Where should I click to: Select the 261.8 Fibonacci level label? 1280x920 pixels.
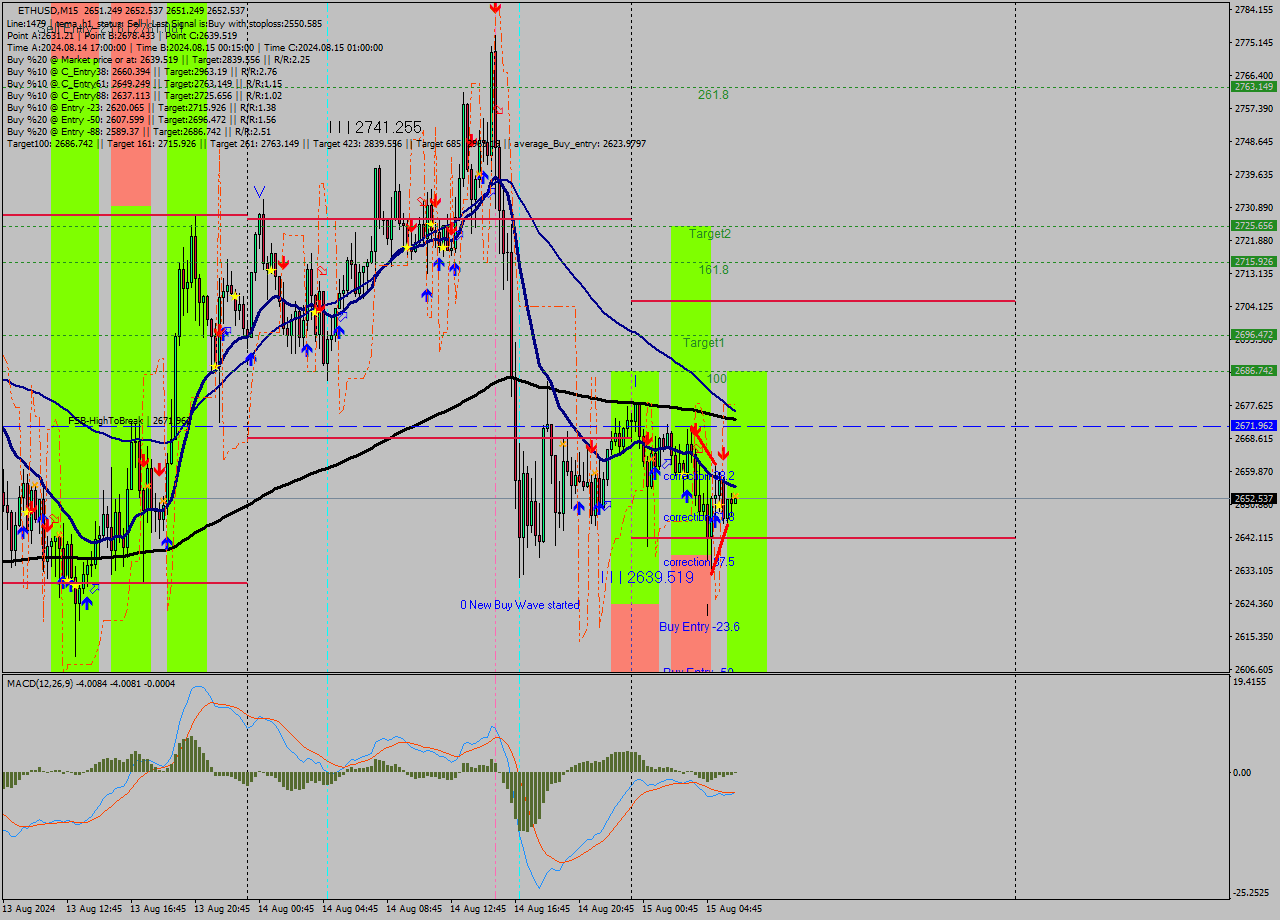(x=713, y=95)
